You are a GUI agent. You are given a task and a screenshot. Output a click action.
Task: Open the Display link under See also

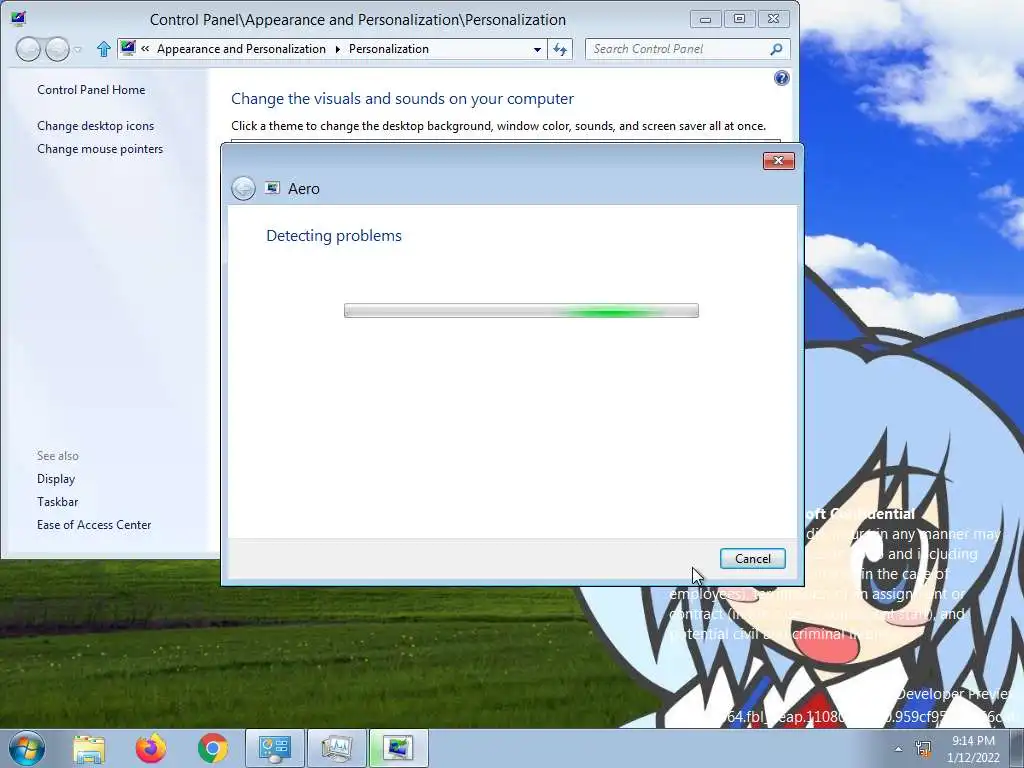coord(56,479)
